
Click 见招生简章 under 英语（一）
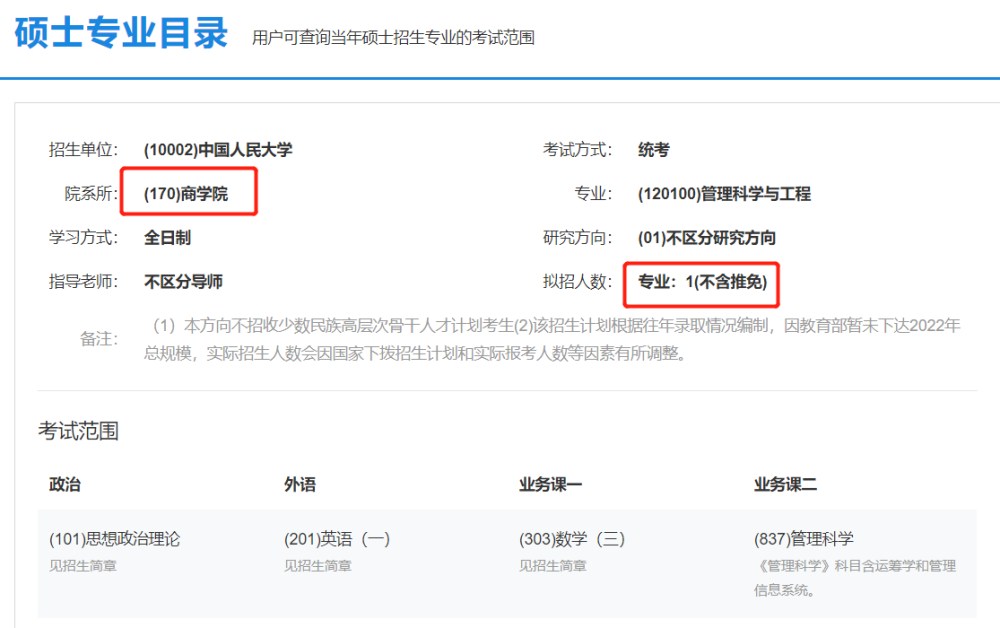tap(318, 566)
